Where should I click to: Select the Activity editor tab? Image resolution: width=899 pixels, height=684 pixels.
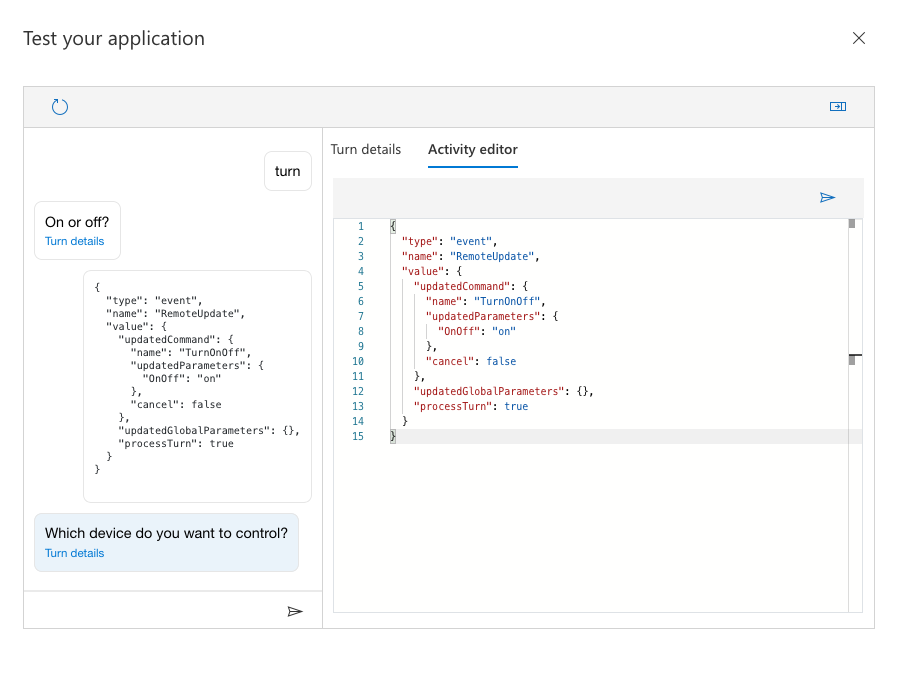tap(473, 150)
